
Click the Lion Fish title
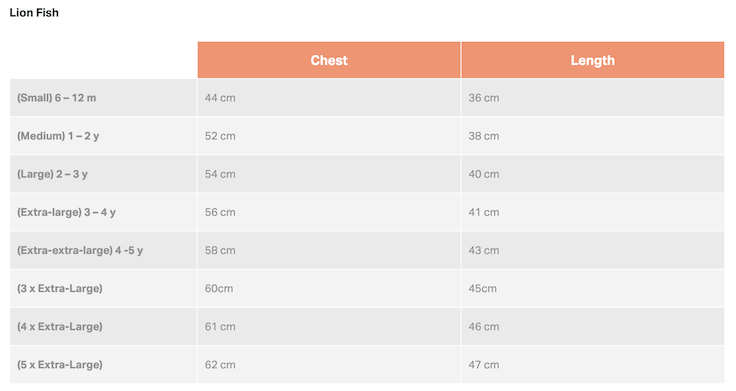coord(34,13)
